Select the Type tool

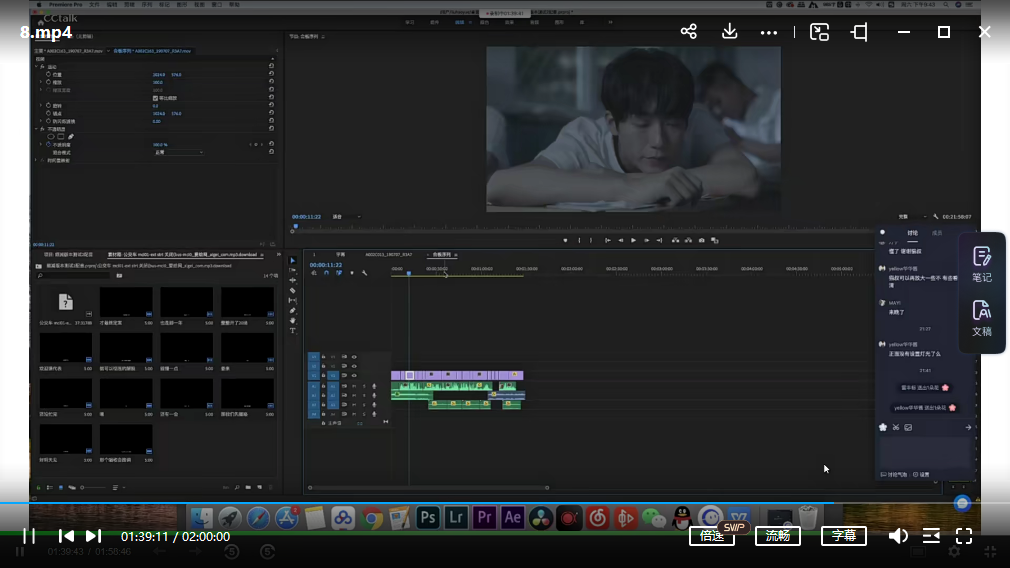pos(292,330)
